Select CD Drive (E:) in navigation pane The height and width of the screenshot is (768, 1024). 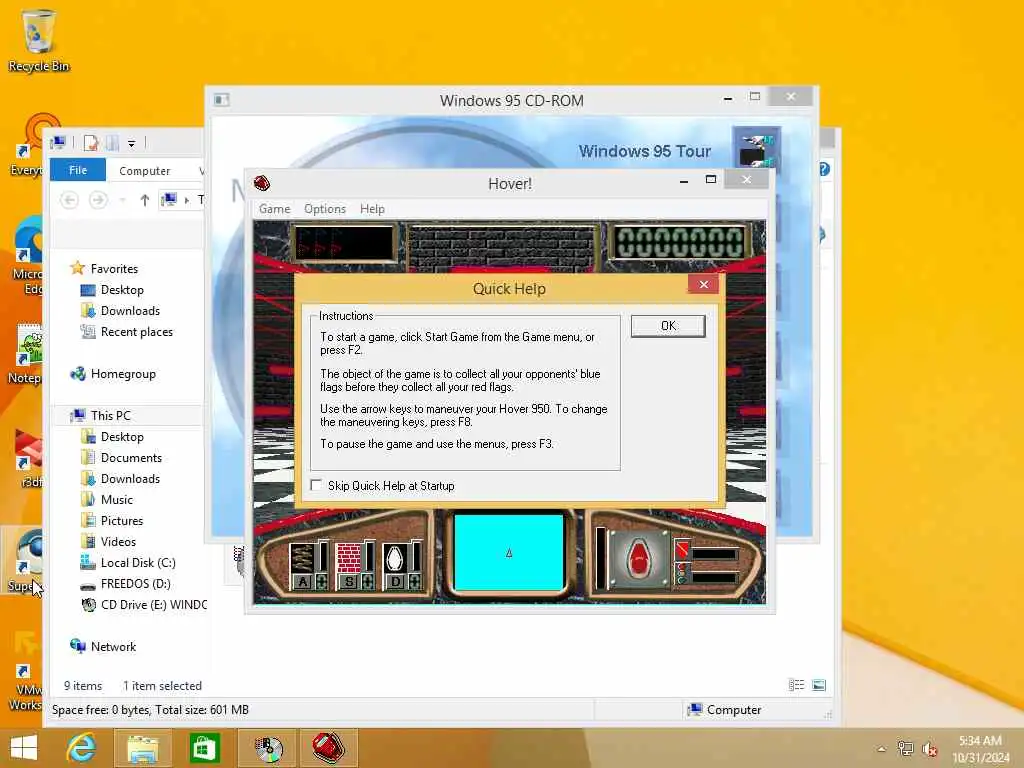[153, 605]
